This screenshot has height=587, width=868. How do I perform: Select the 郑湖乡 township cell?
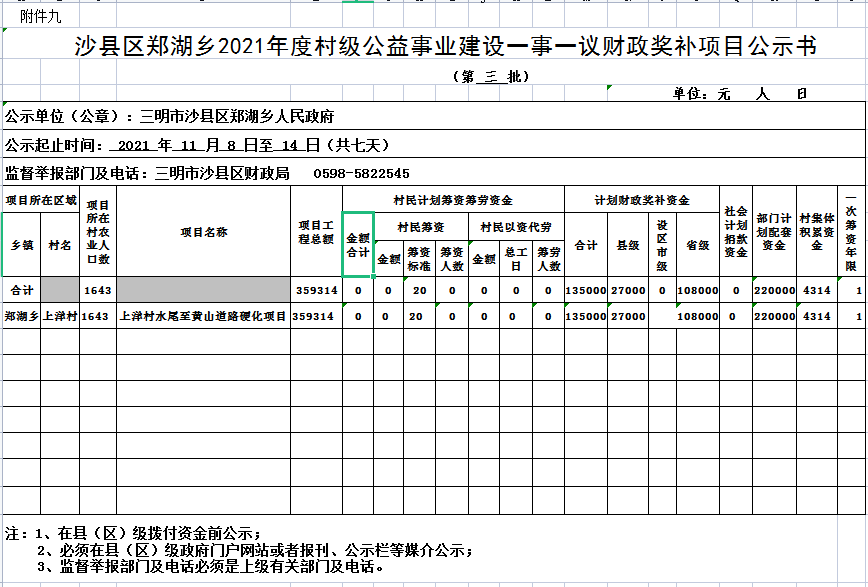[22, 316]
